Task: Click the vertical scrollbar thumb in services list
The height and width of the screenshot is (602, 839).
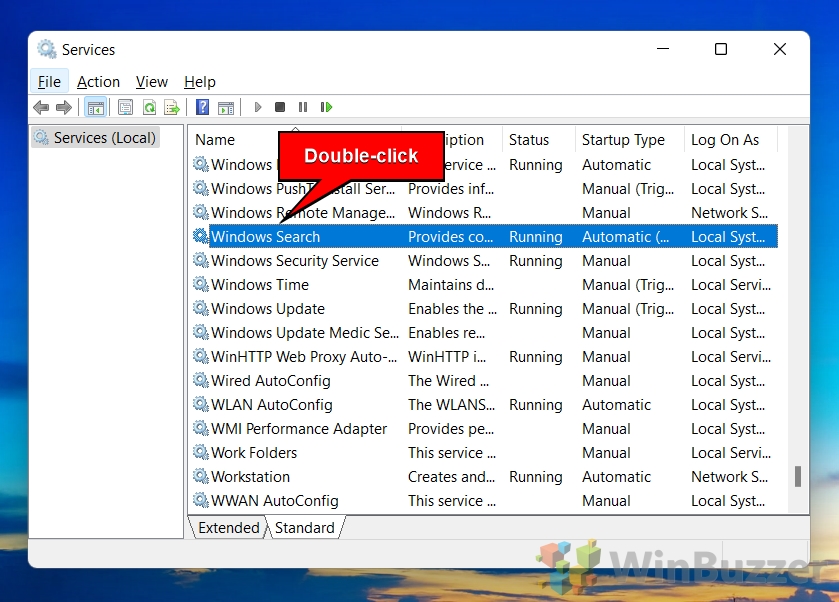Action: tap(797, 477)
